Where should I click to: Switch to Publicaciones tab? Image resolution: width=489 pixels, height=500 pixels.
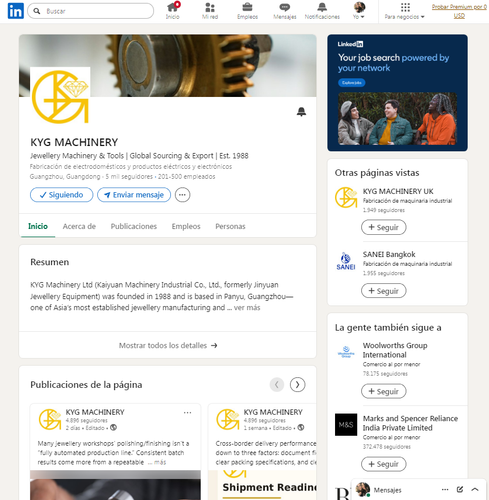tap(134, 226)
